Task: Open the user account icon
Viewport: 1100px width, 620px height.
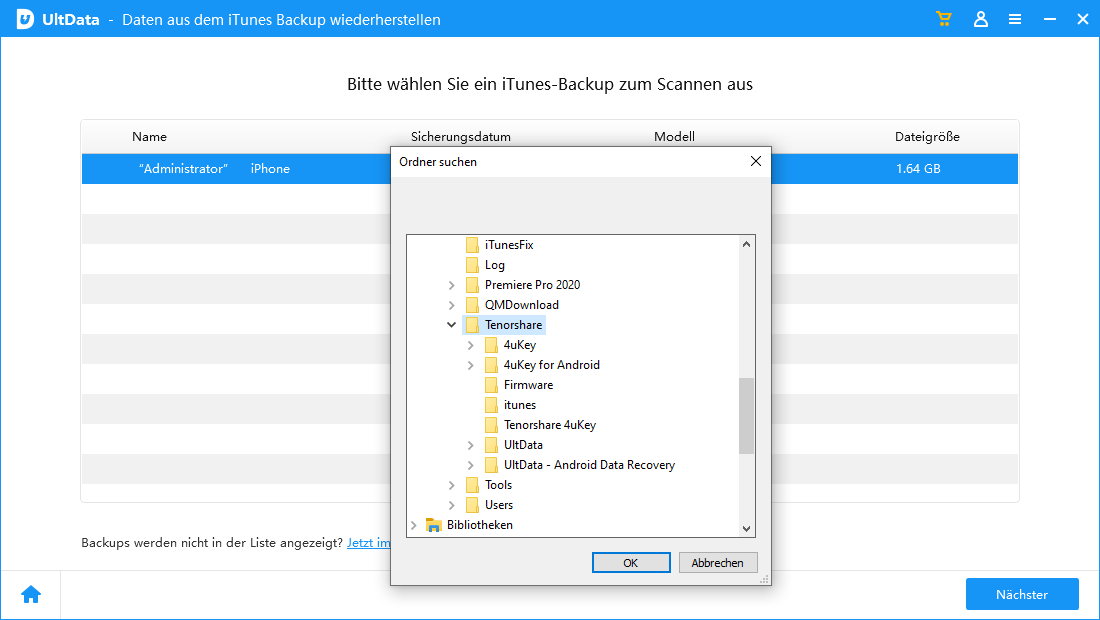Action: [981, 19]
